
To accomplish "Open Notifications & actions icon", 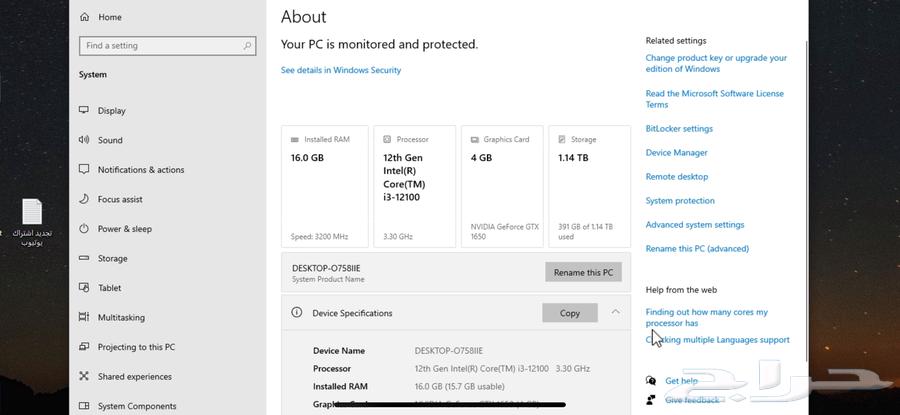I will click(x=84, y=170).
